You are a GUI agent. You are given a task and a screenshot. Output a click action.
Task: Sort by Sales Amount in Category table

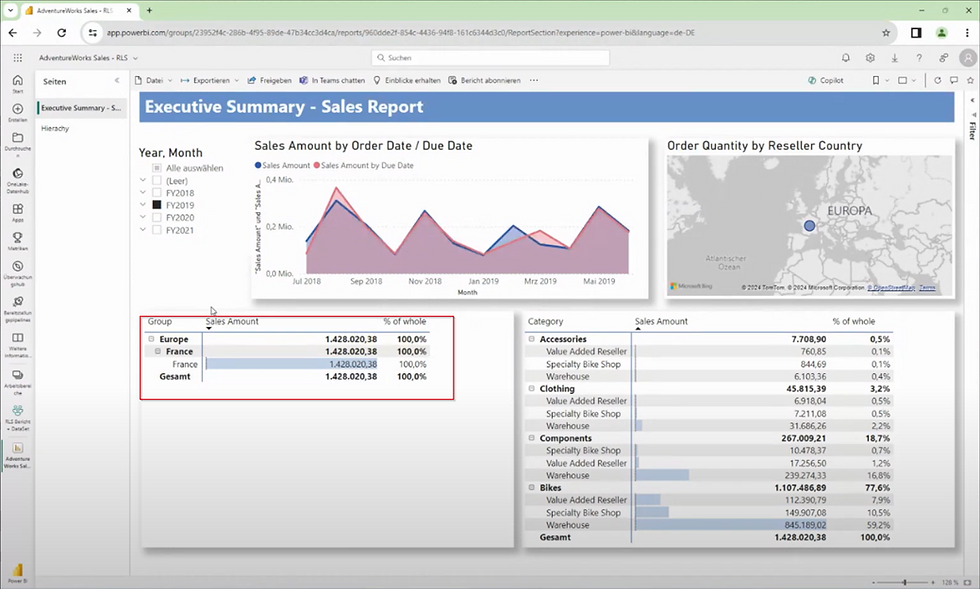coord(661,321)
